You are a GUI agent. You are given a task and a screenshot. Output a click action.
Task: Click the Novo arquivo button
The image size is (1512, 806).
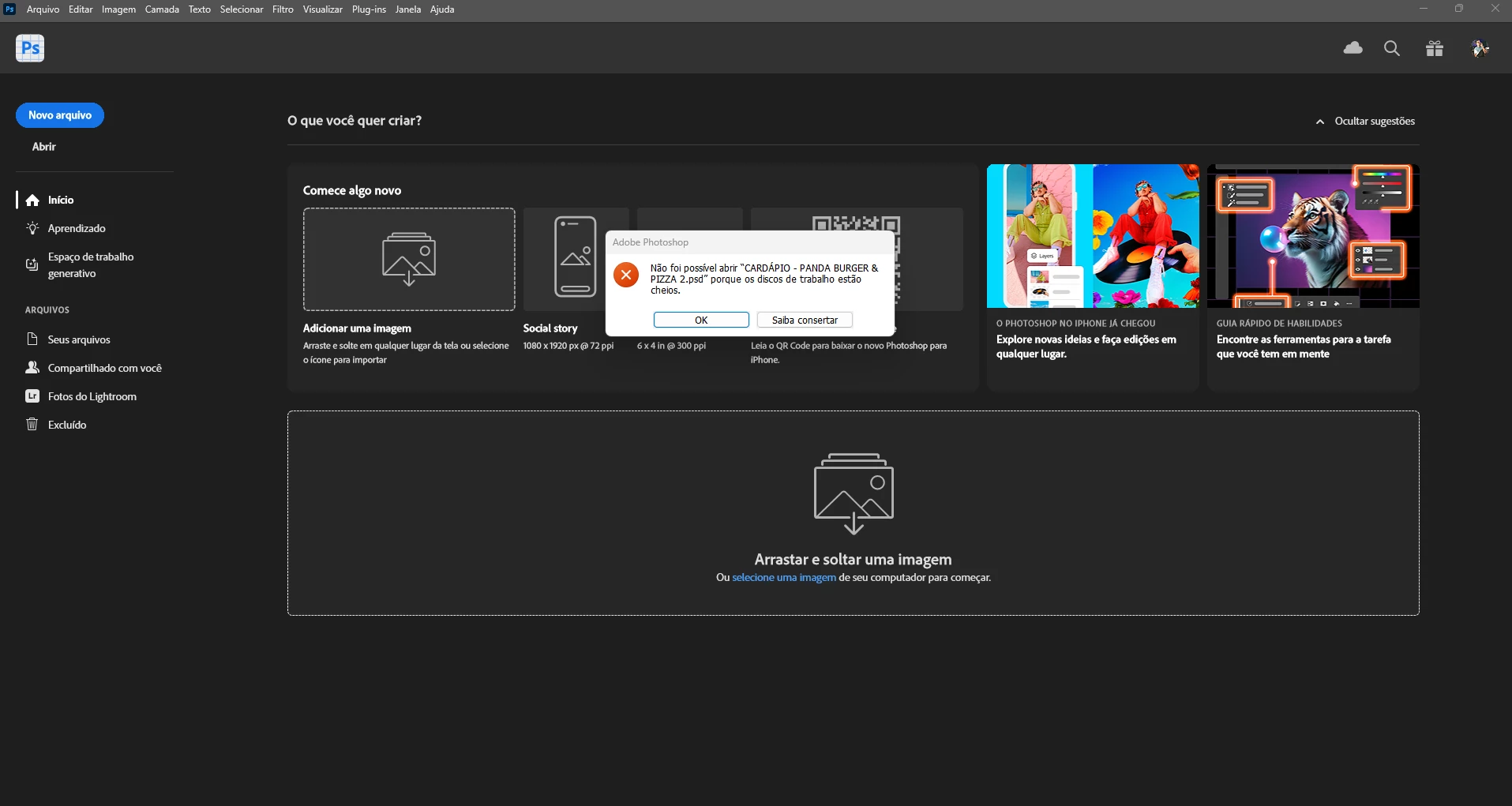[x=60, y=115]
